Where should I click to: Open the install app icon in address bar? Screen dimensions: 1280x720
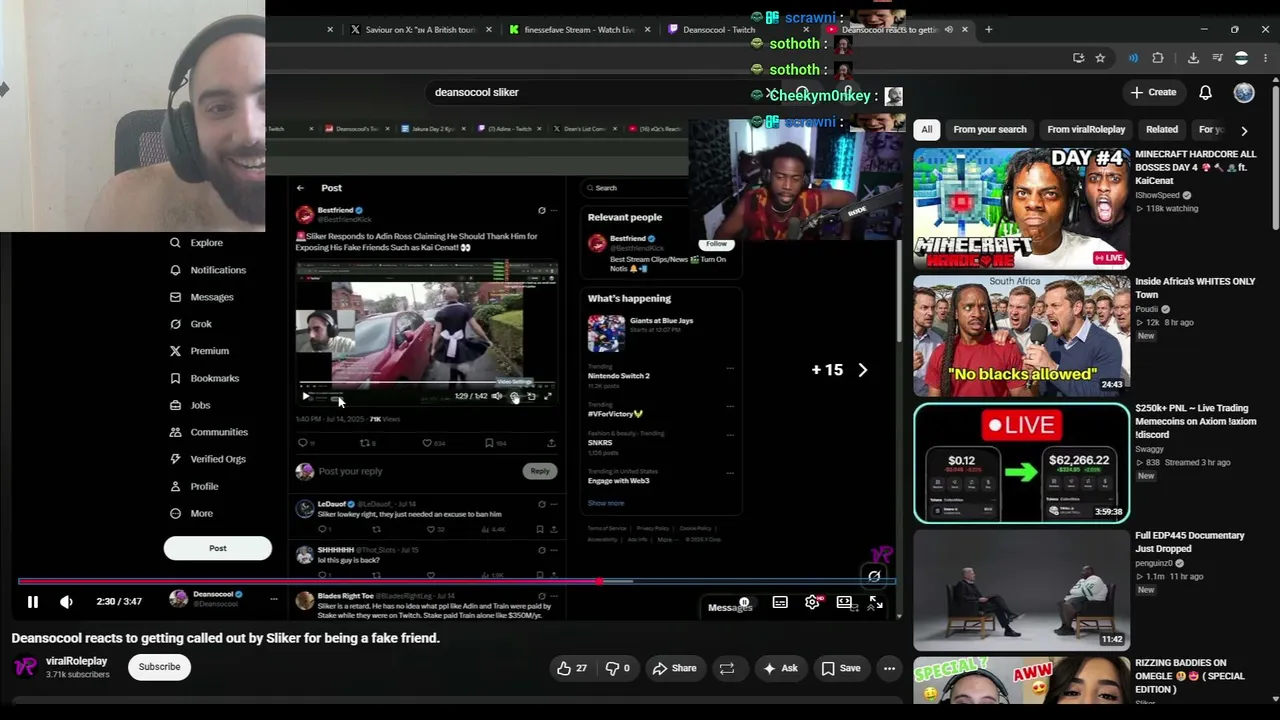click(x=1078, y=58)
